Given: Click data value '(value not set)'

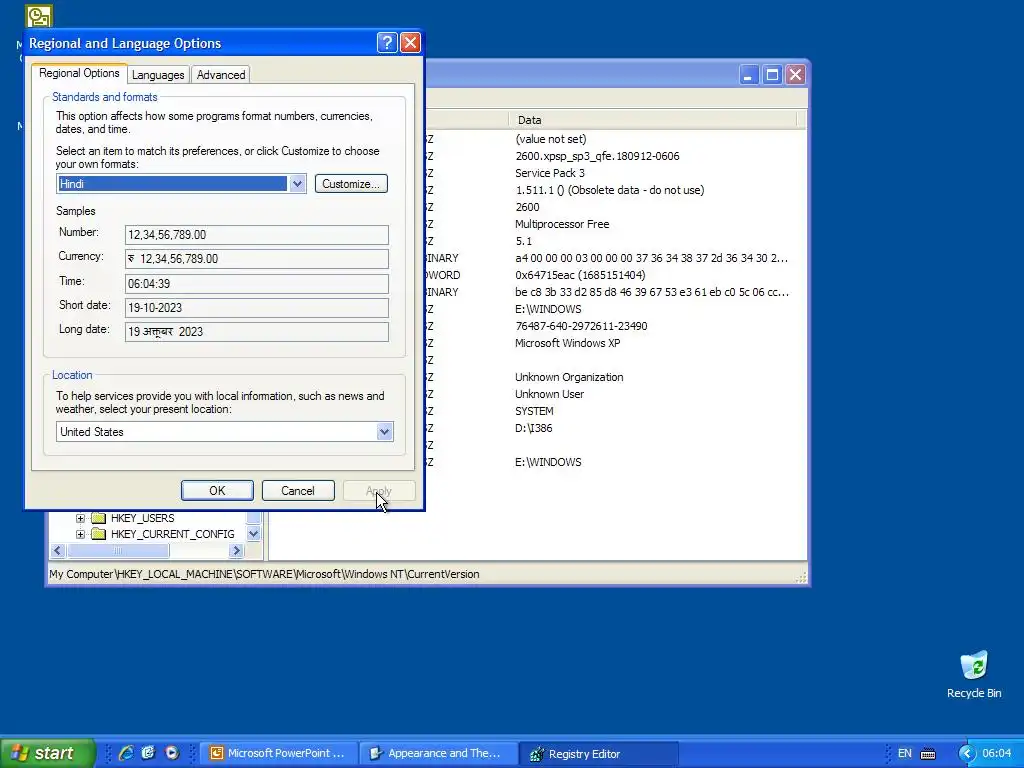Looking at the screenshot, I should tap(551, 139).
